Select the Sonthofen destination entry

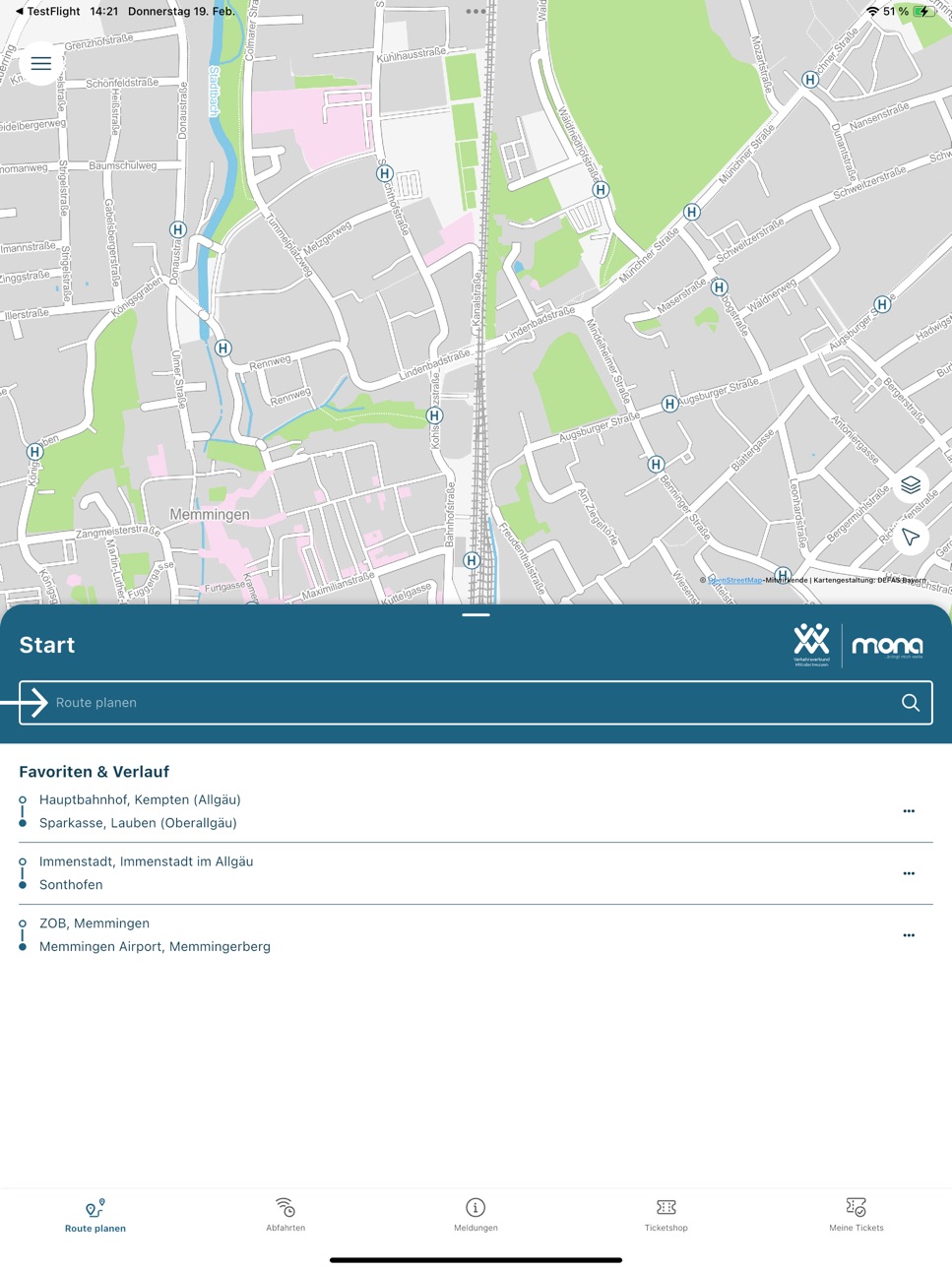[71, 885]
